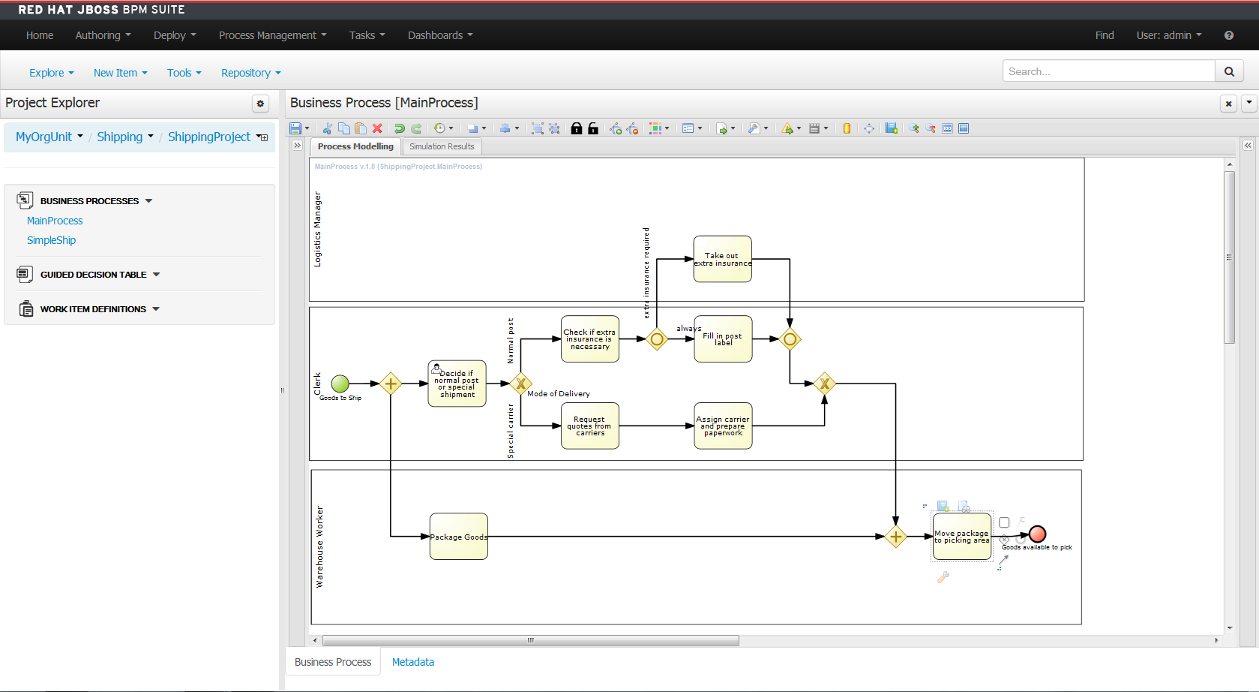The image size is (1259, 692).
Task: Switch to Simulation Results tab
Action: [441, 146]
